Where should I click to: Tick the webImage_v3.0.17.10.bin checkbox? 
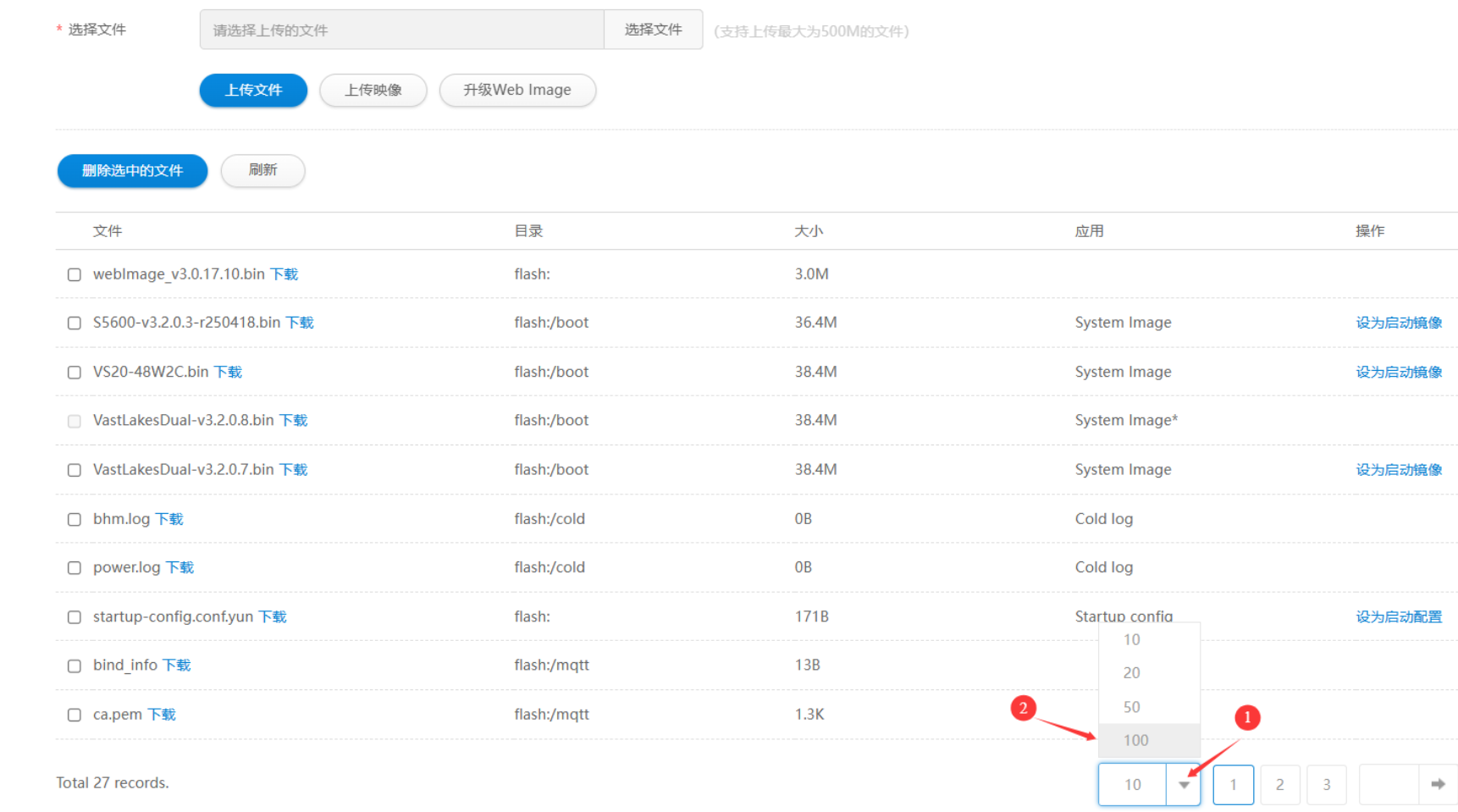click(x=75, y=274)
